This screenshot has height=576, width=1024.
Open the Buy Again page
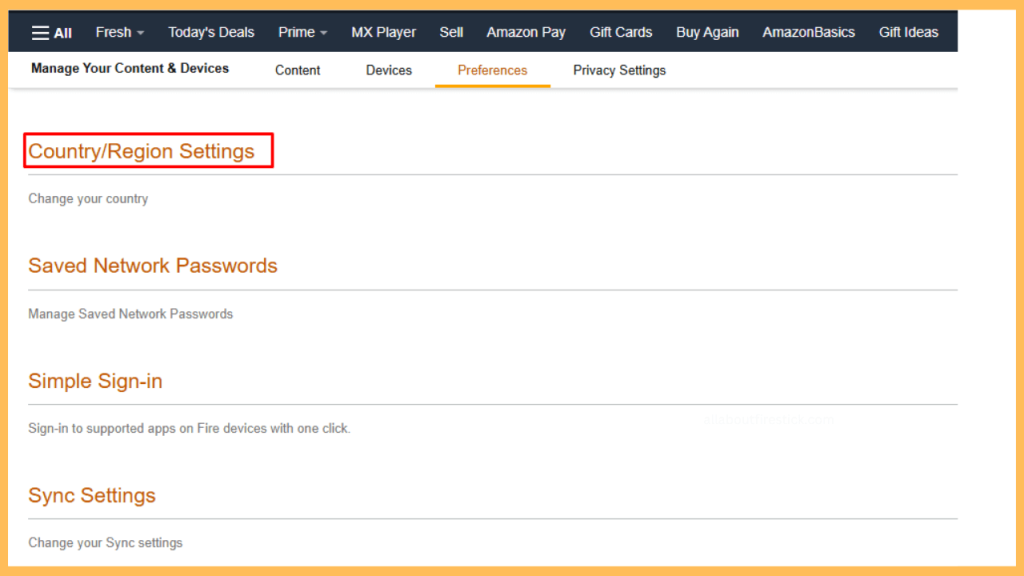(707, 32)
